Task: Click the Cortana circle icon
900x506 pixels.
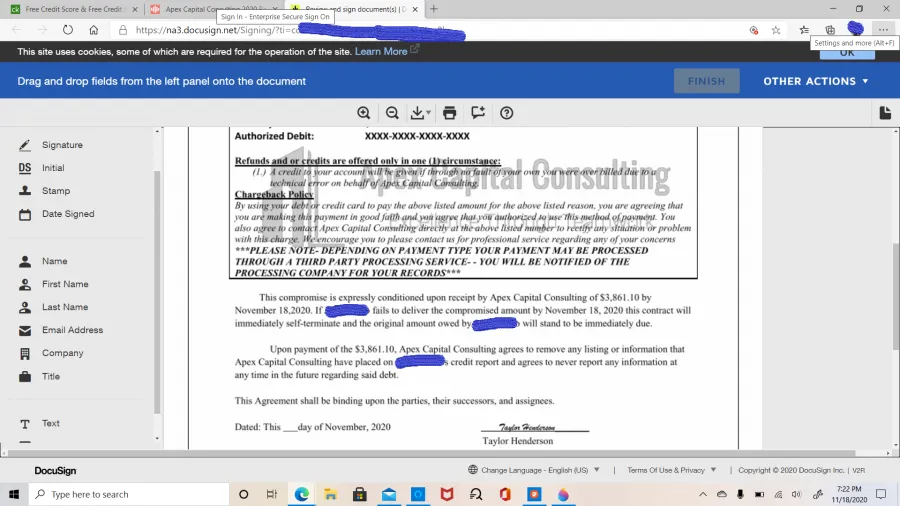Action: pos(243,494)
